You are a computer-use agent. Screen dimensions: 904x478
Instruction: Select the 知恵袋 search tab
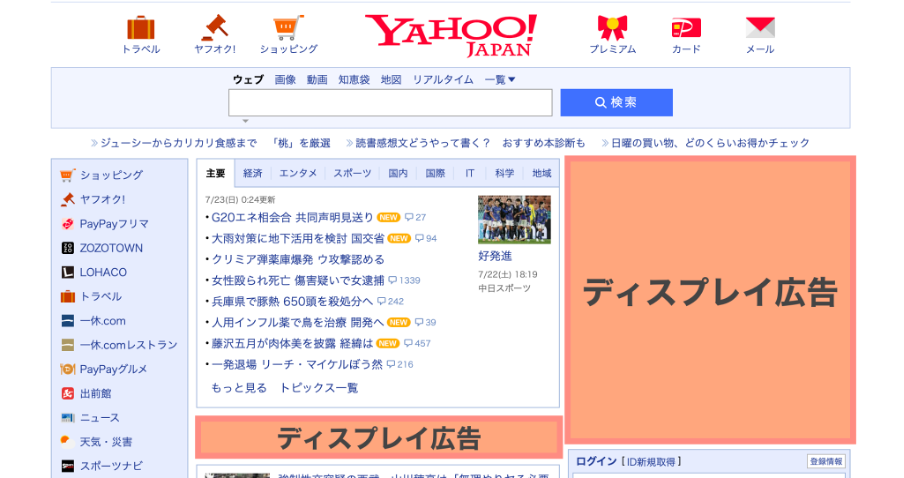(x=354, y=80)
